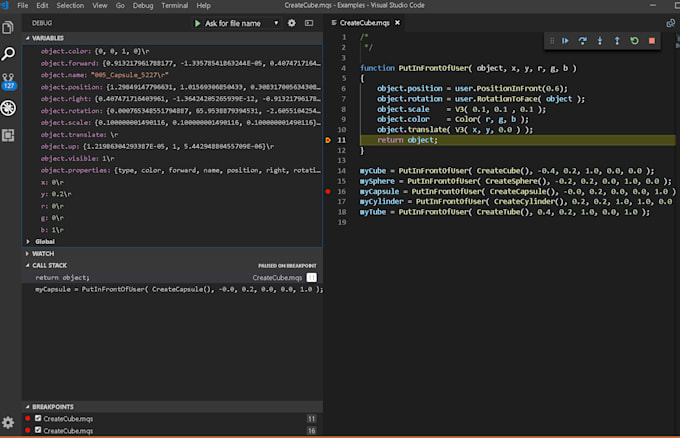
Task: Open the Manage gear at bottom left
Action: (8, 422)
